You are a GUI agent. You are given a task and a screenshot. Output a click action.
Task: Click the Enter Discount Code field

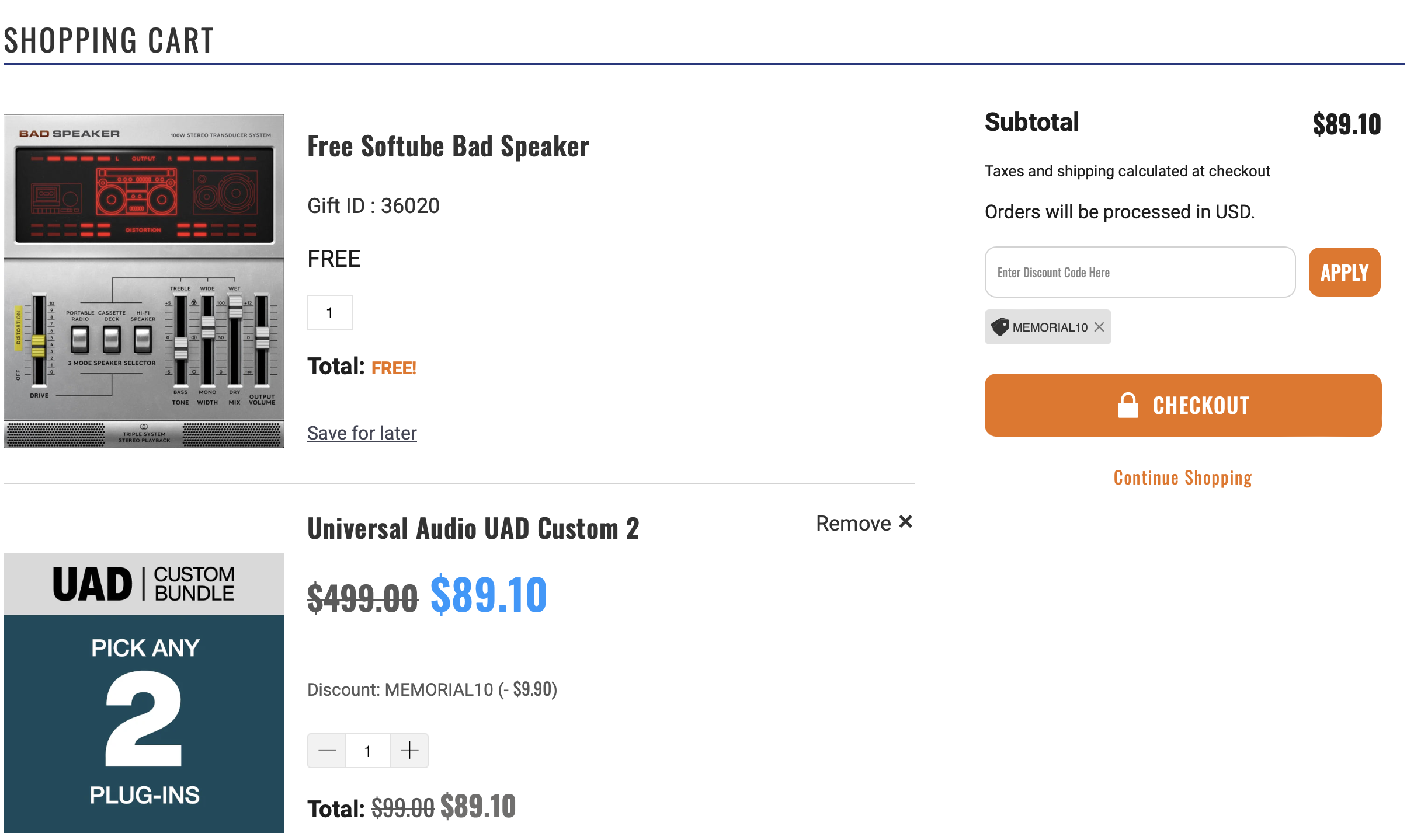[x=1140, y=273]
